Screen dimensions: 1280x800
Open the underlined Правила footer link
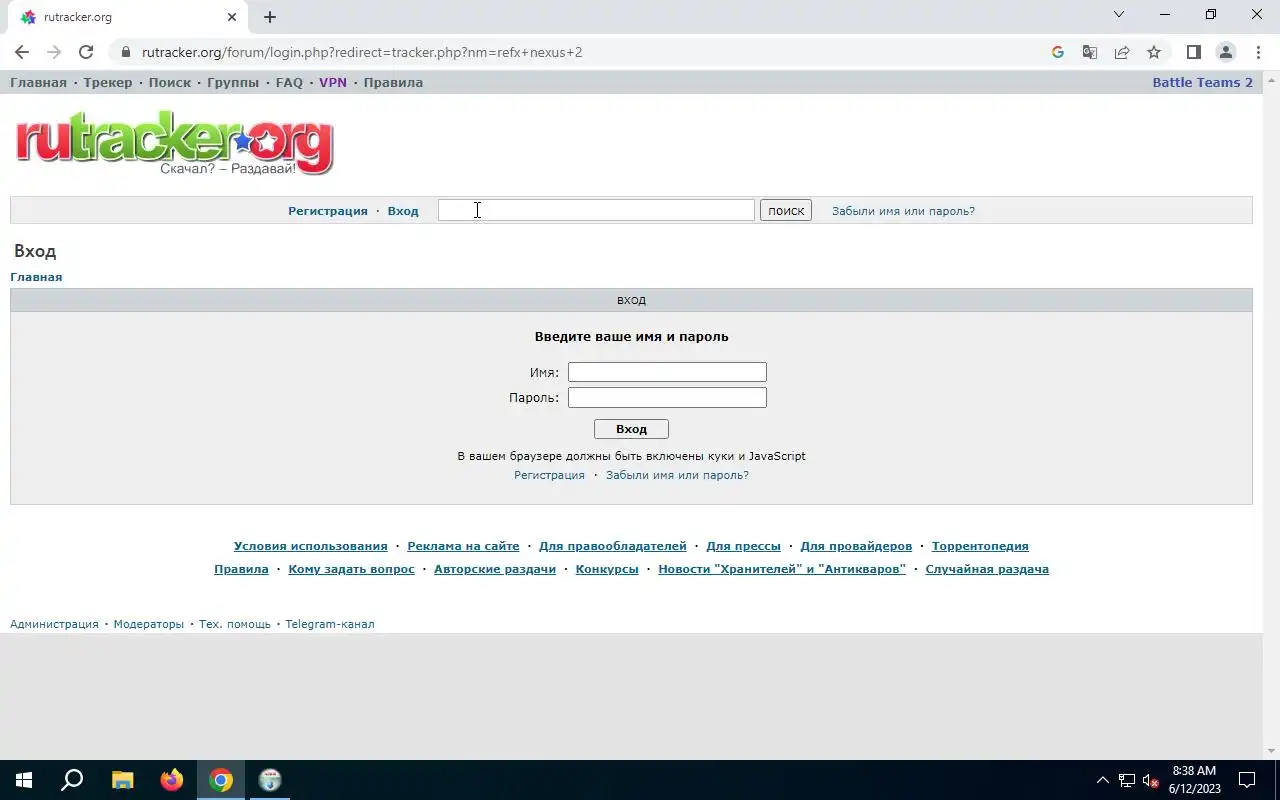click(241, 569)
